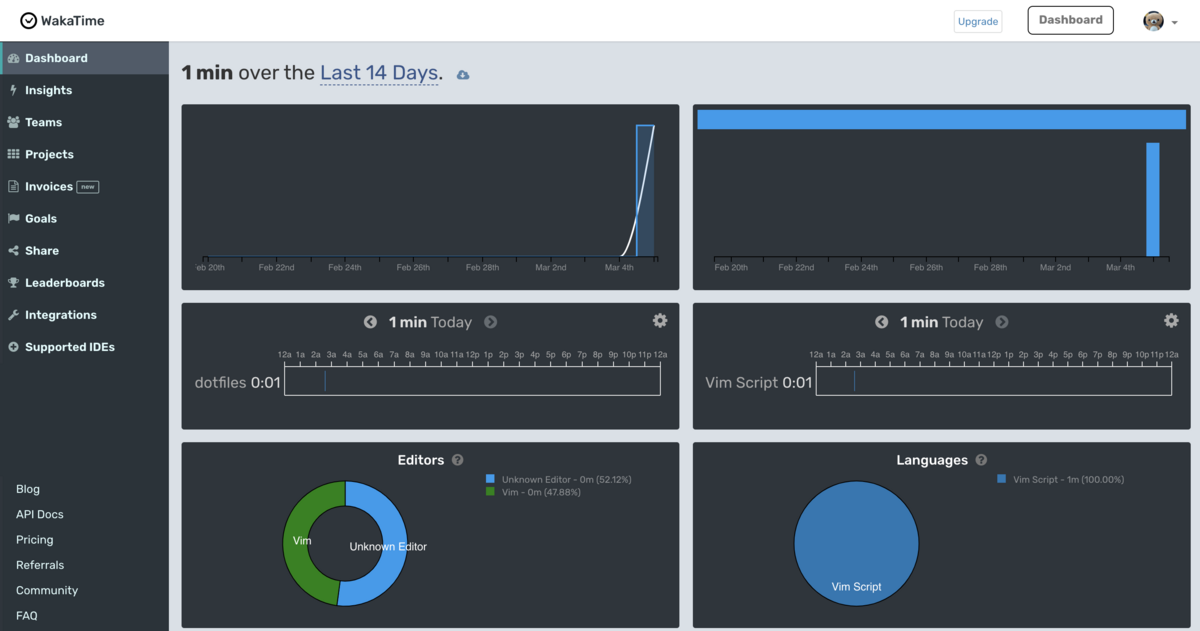The height and width of the screenshot is (631, 1200).
Task: Click the WakaTime clock logo icon
Action: [29, 21]
